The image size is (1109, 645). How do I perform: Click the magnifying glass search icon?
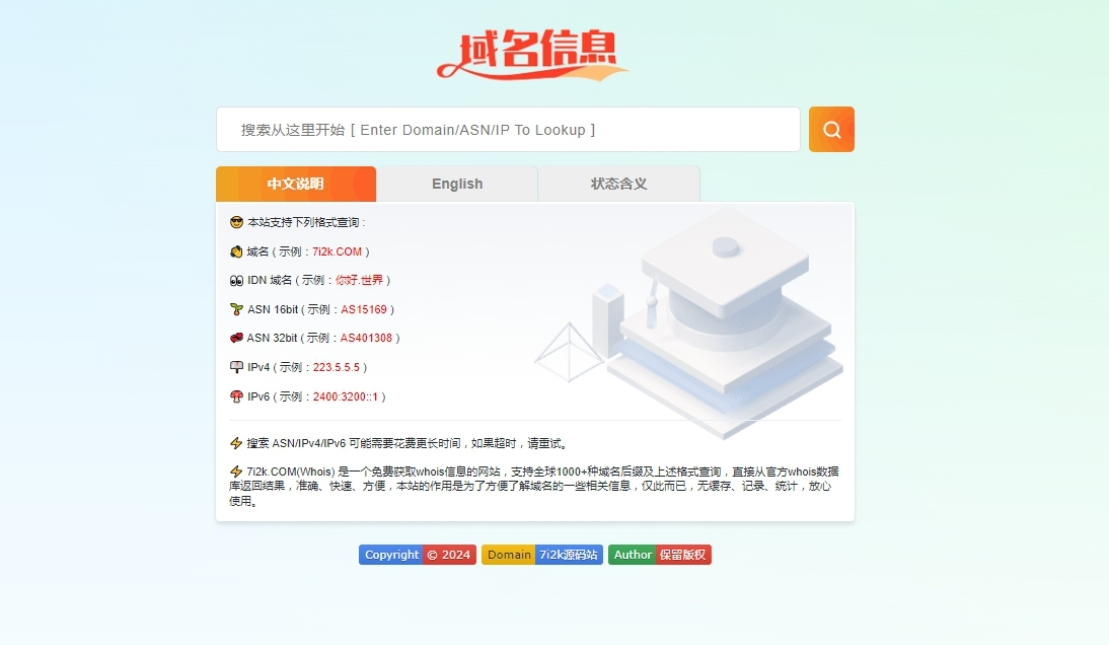[831, 128]
